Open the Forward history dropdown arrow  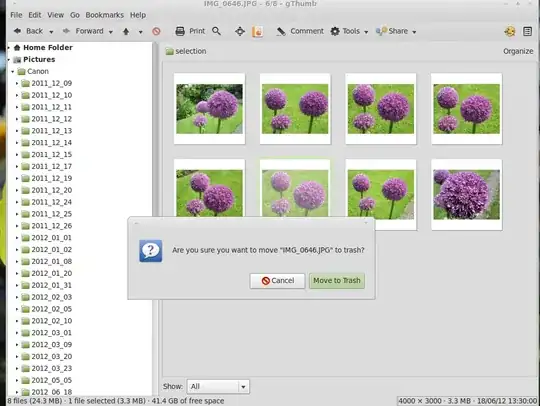point(111,32)
